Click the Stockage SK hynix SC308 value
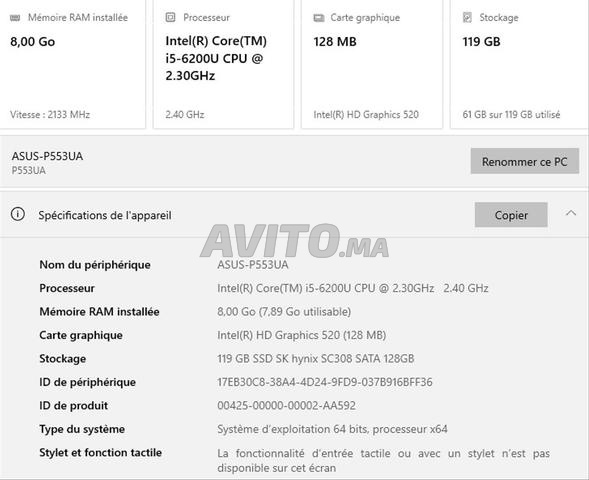Screen dimensions: 589x480 (x=316, y=358)
